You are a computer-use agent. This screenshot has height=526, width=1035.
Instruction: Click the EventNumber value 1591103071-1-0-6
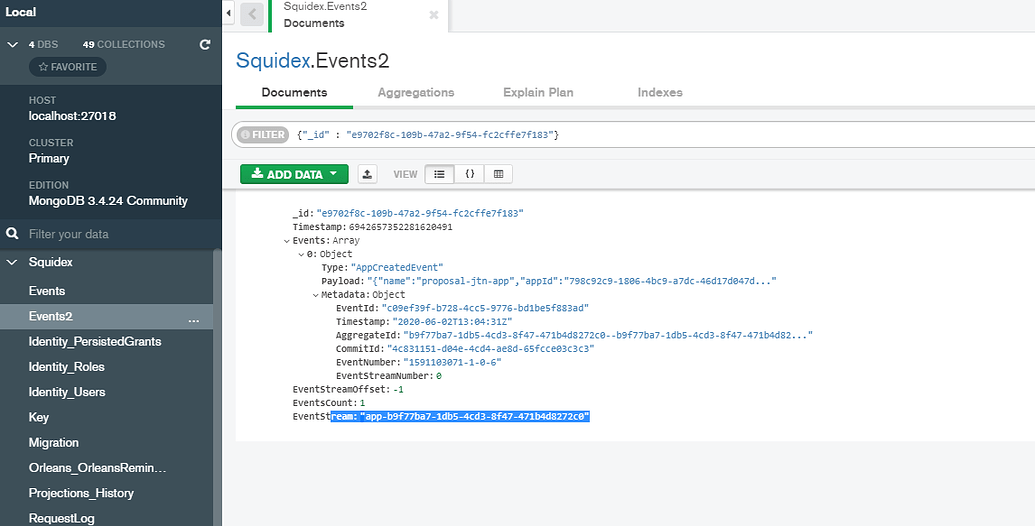[x=452, y=362]
